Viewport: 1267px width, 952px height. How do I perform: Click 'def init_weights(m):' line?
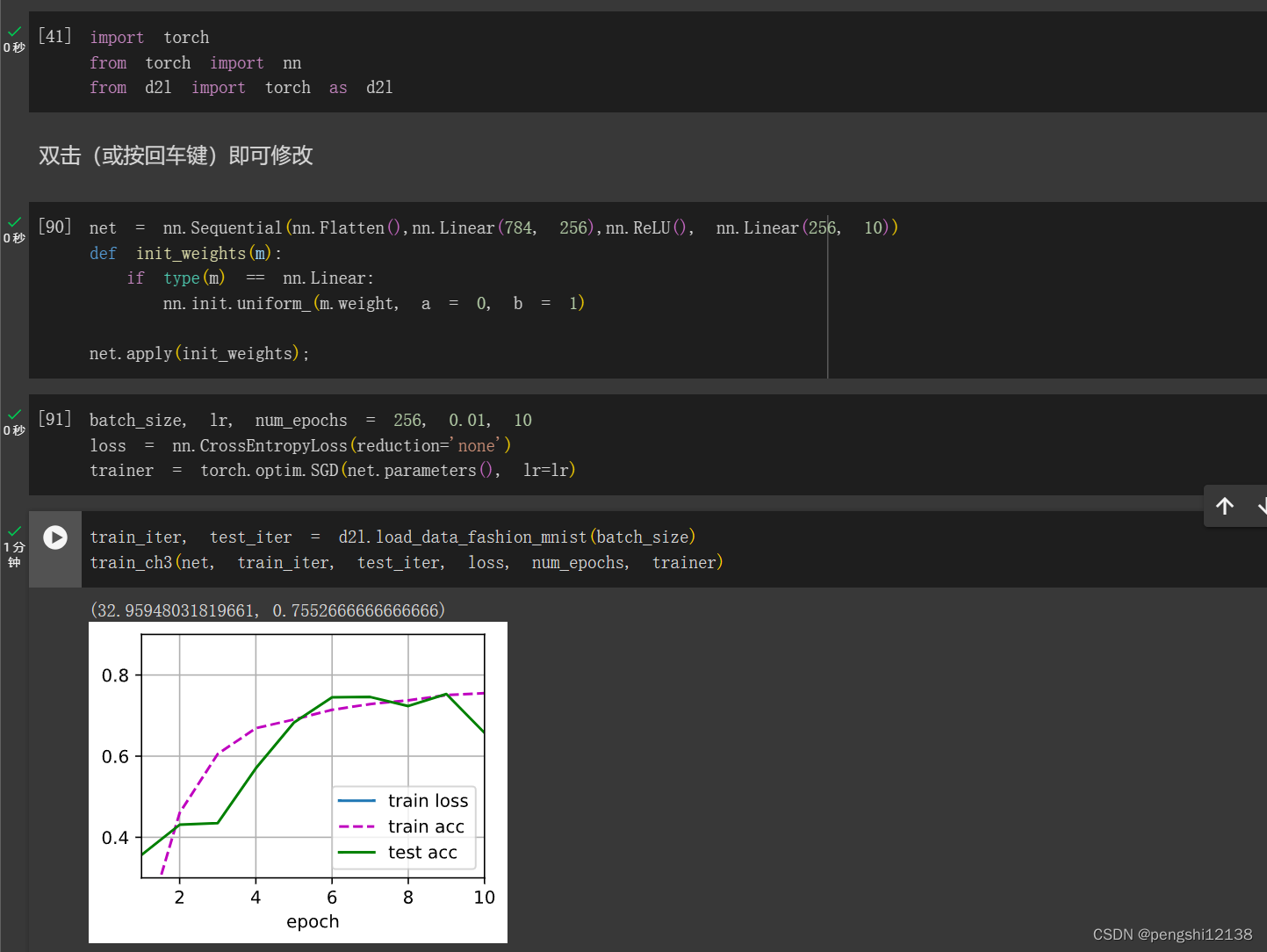pyautogui.click(x=185, y=254)
